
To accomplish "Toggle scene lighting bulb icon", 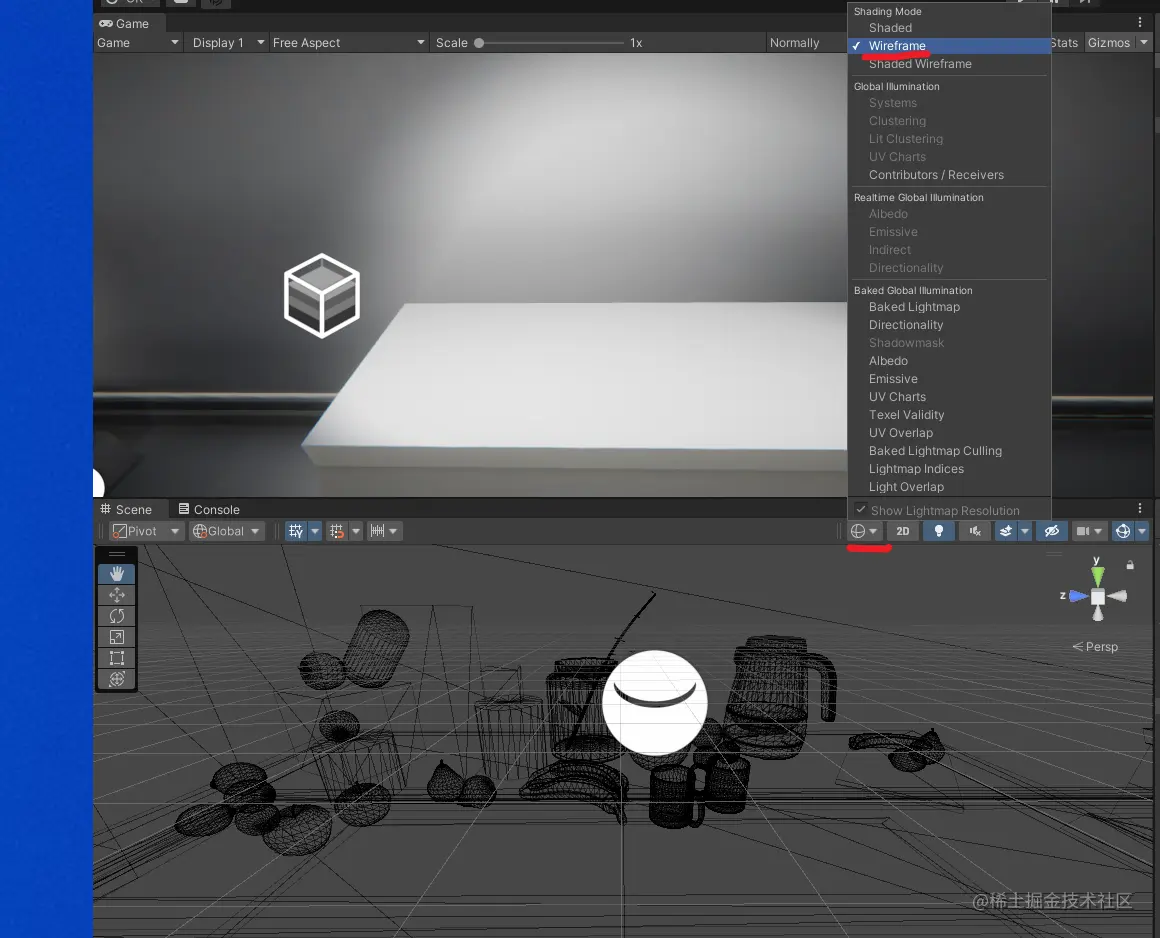I will coord(939,531).
